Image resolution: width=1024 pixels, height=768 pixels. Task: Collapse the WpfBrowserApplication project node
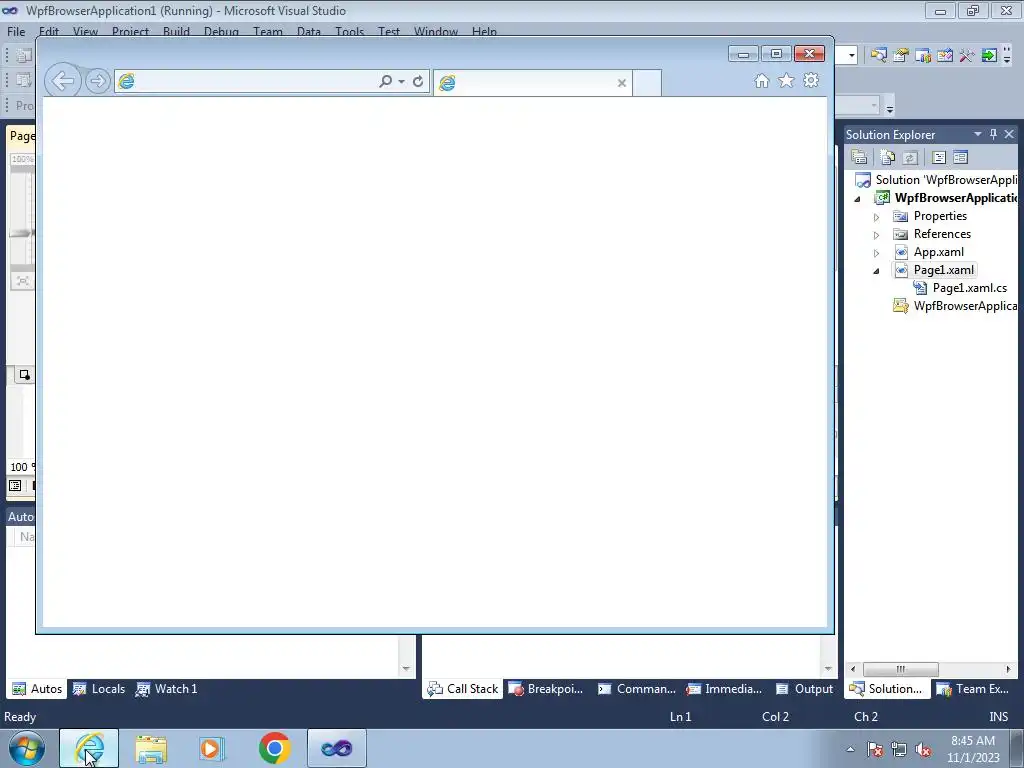click(x=857, y=199)
